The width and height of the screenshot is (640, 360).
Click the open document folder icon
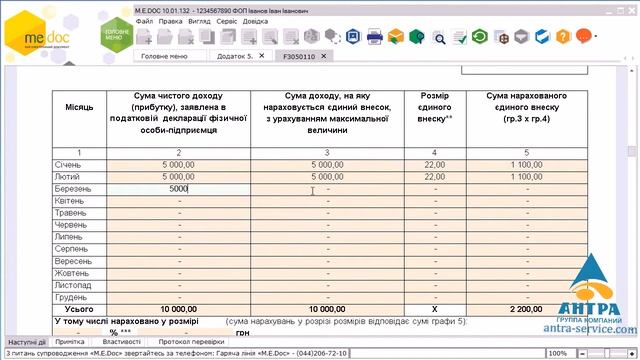[165, 37]
